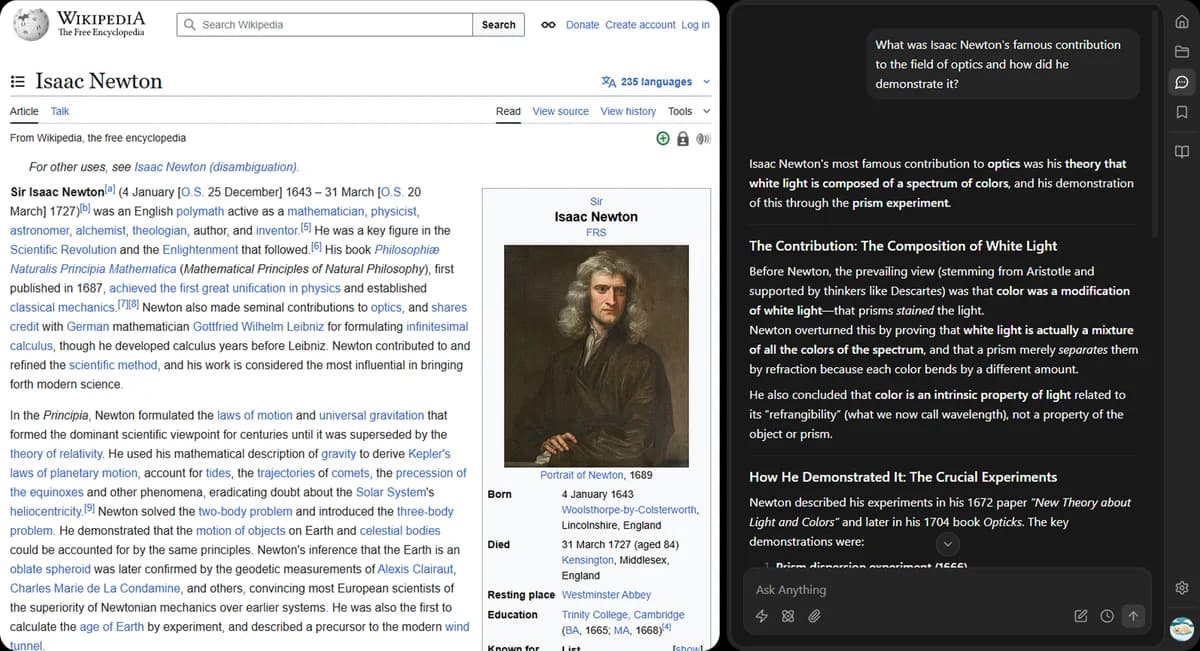1200x651 pixels.
Task: Open the Woolsthorpe-by-Colsterworth link
Action: (630, 510)
